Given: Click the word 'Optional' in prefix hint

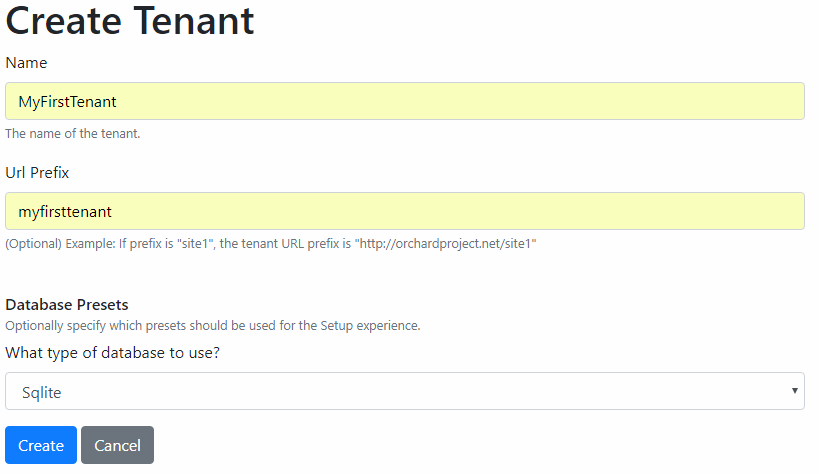Looking at the screenshot, I should (x=33, y=244).
